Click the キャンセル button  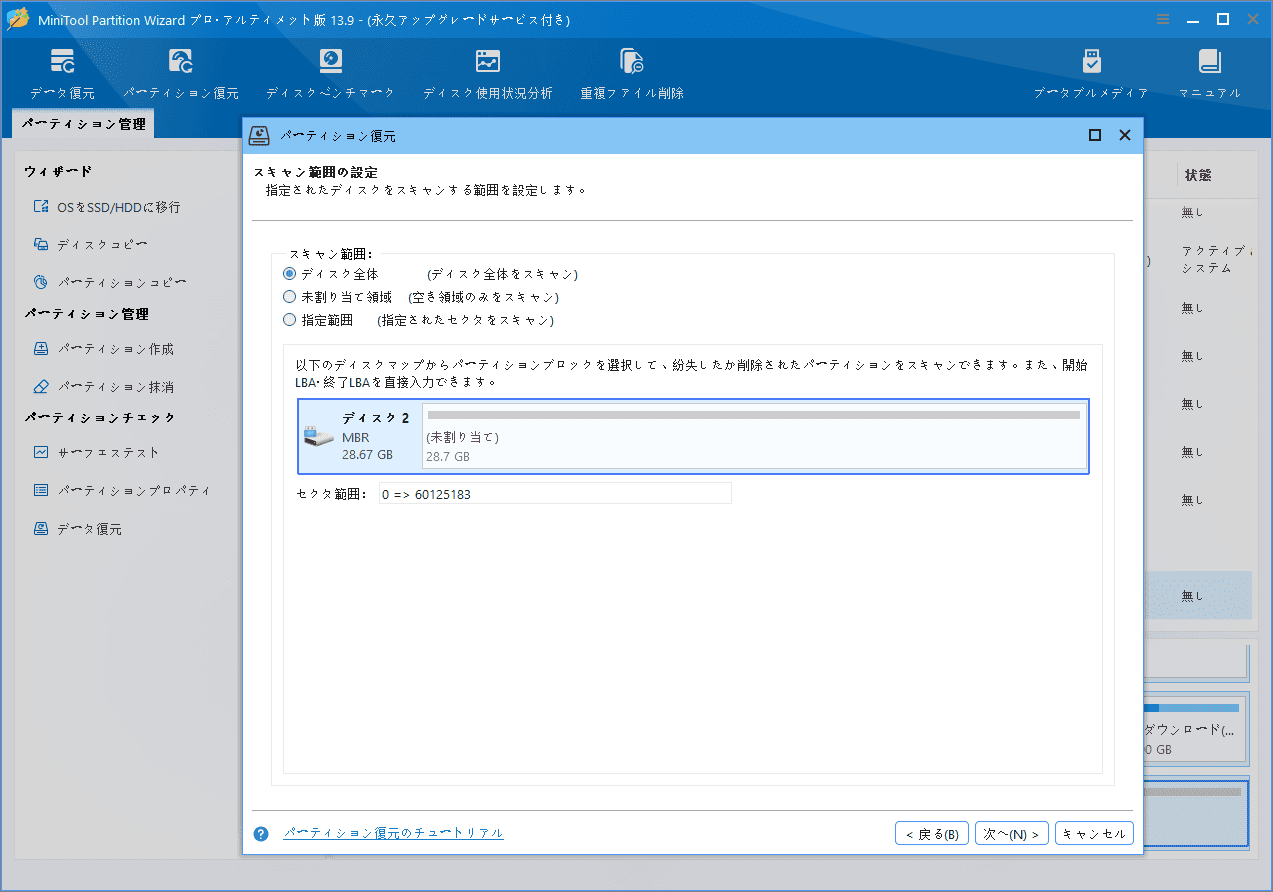pyautogui.click(x=1094, y=834)
